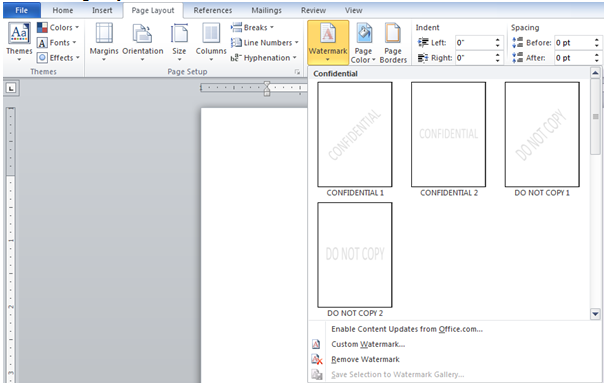Adjust the Spacing Before stepper arrows
The image size is (605, 383).
click(597, 42)
